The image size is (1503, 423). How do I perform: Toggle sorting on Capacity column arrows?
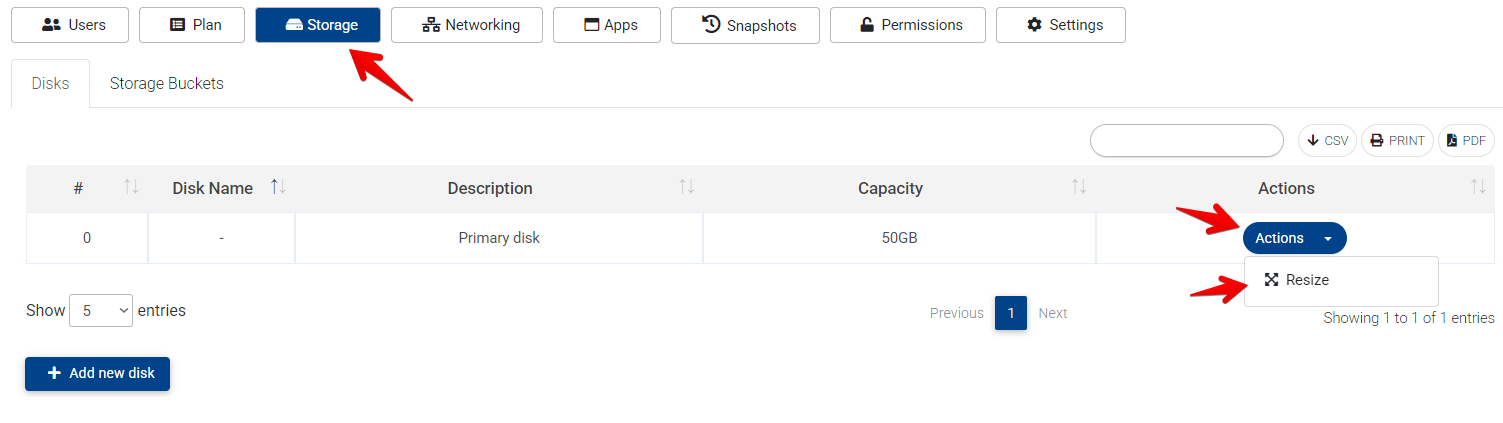click(1079, 187)
